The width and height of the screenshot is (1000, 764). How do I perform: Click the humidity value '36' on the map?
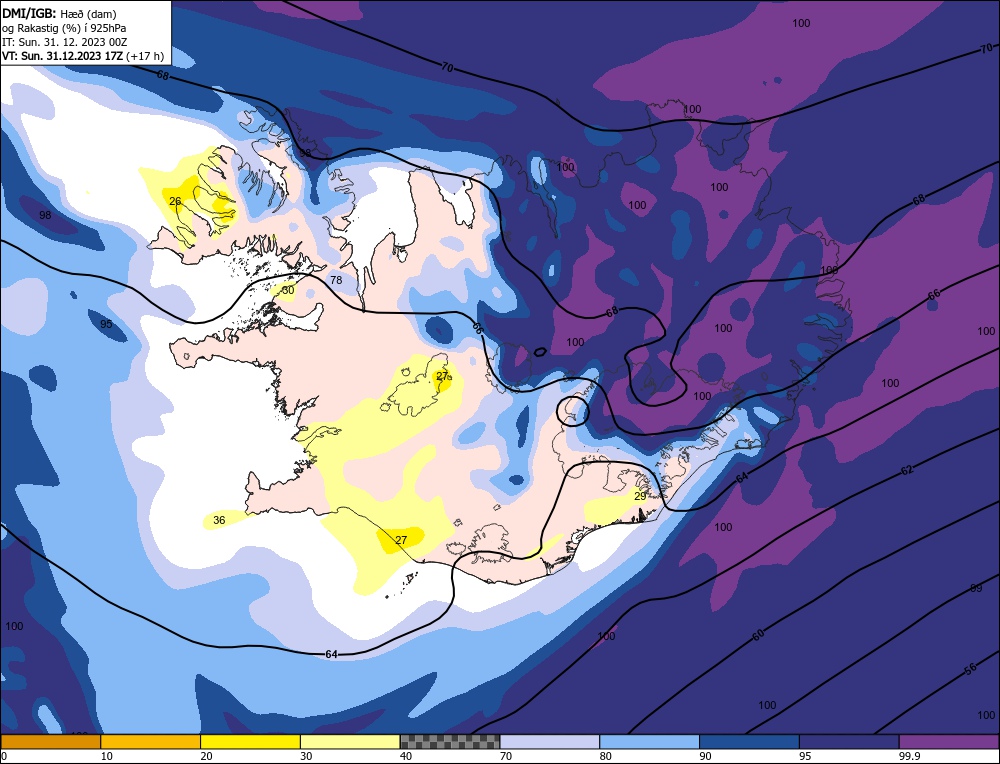(219, 520)
